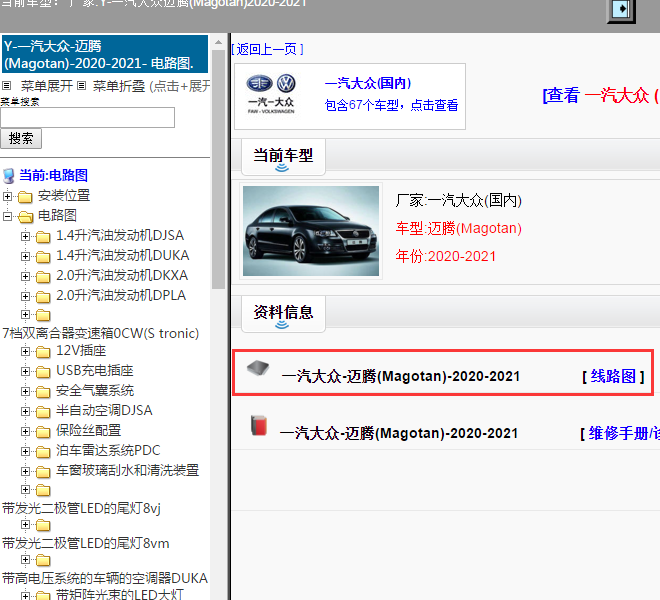Viewport: 660px width, 600px height.
Task: Click 包含67个车型，点击查看 link
Action: tap(391, 105)
